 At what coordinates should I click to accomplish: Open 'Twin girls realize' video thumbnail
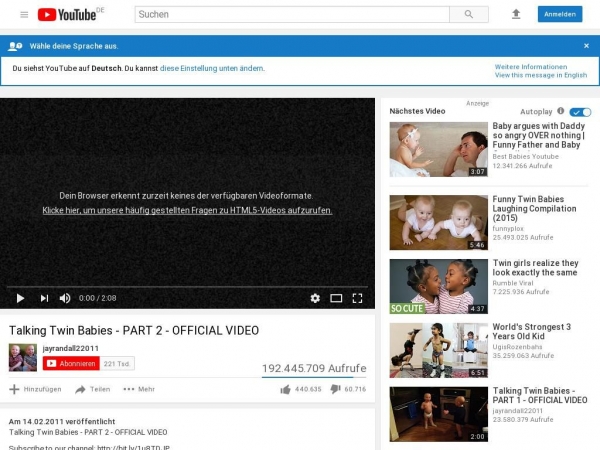[439, 286]
